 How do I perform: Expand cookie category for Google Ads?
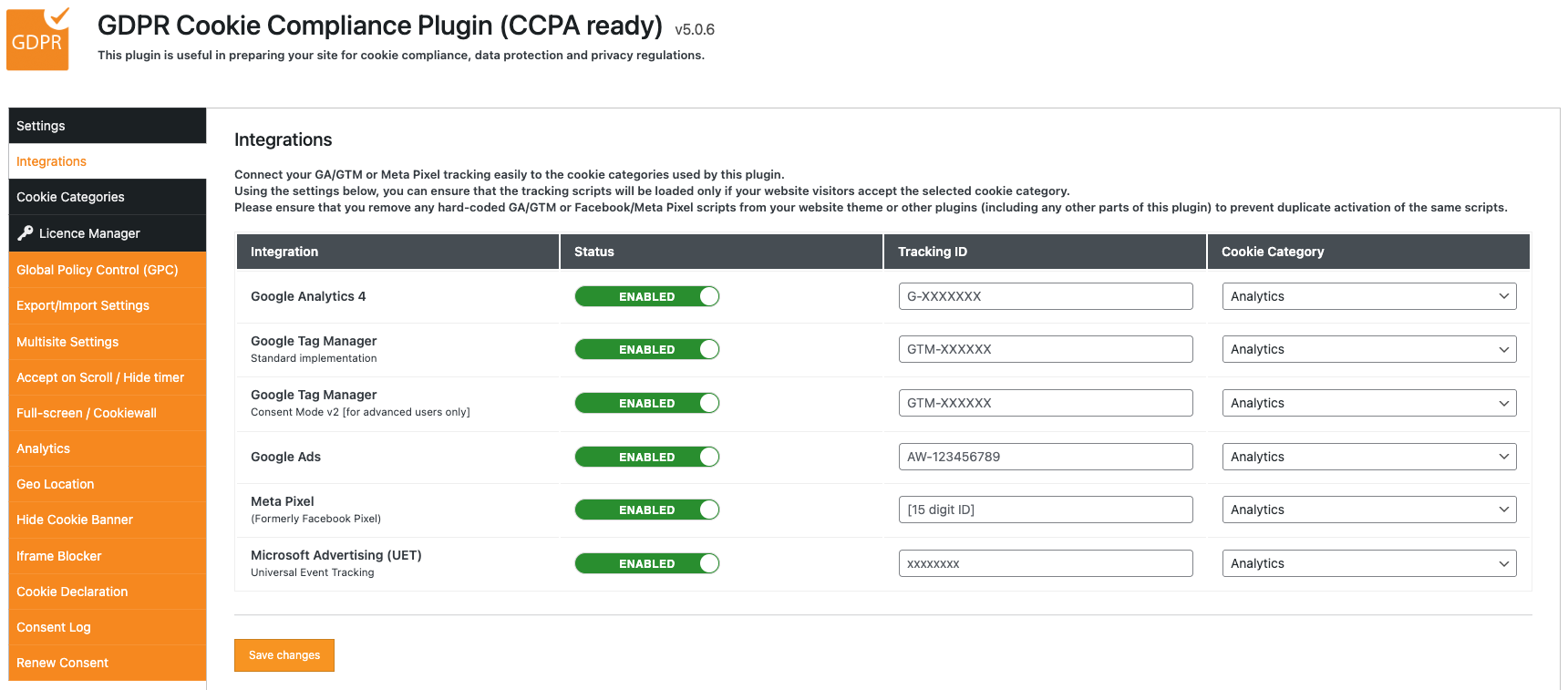[x=1368, y=457]
